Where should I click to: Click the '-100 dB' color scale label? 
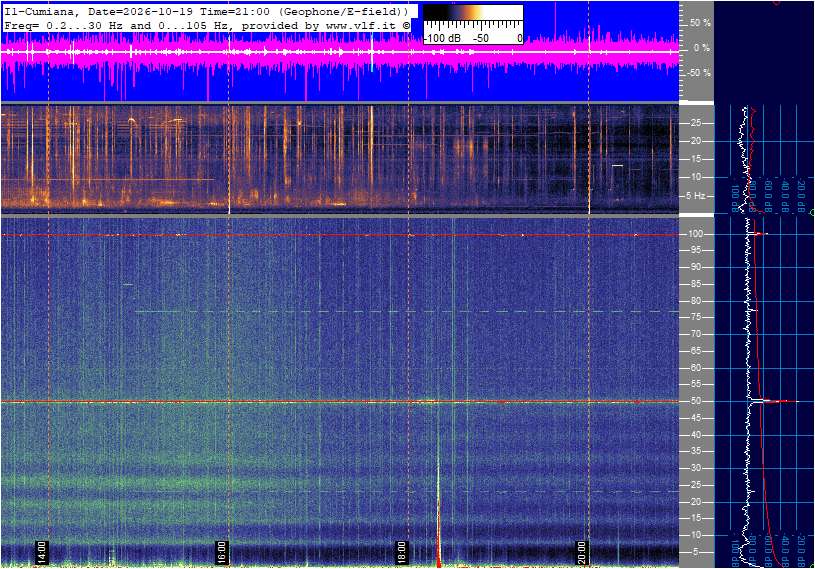442,38
